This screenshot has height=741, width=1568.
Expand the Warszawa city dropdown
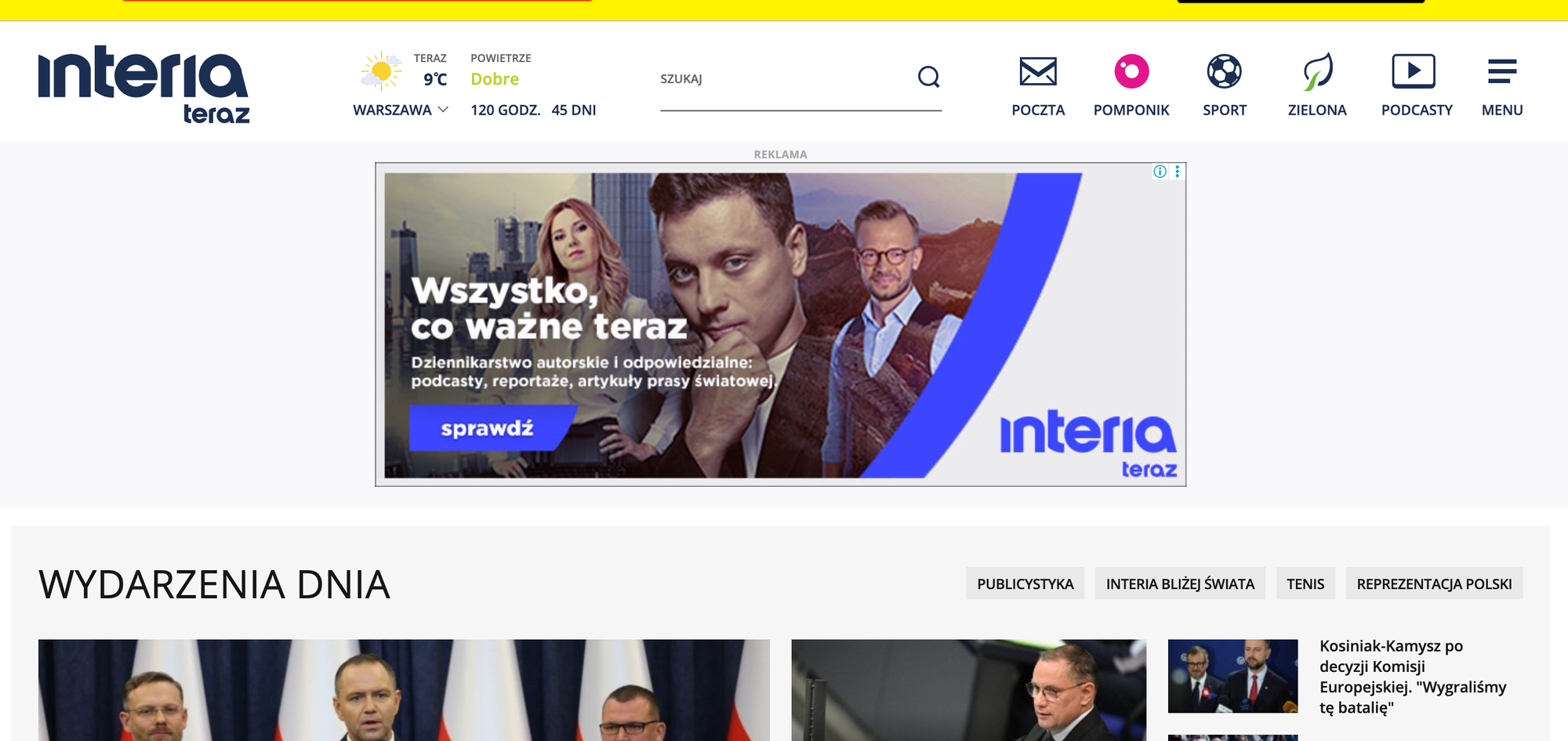401,110
